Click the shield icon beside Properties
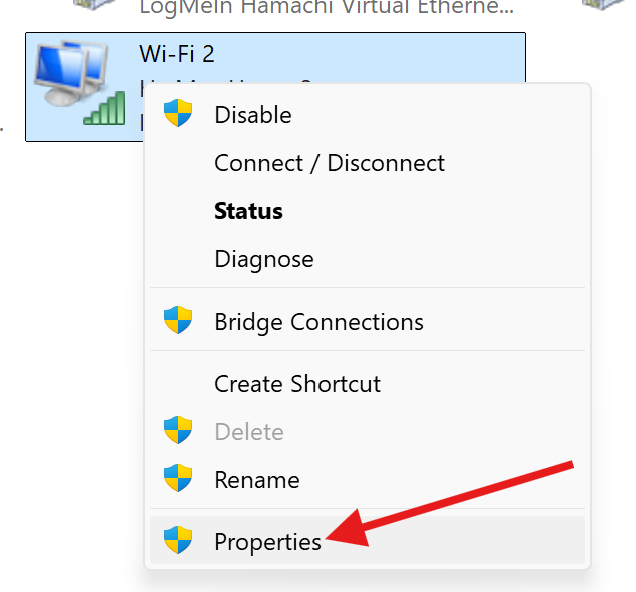The image size is (636, 592). tap(178, 541)
